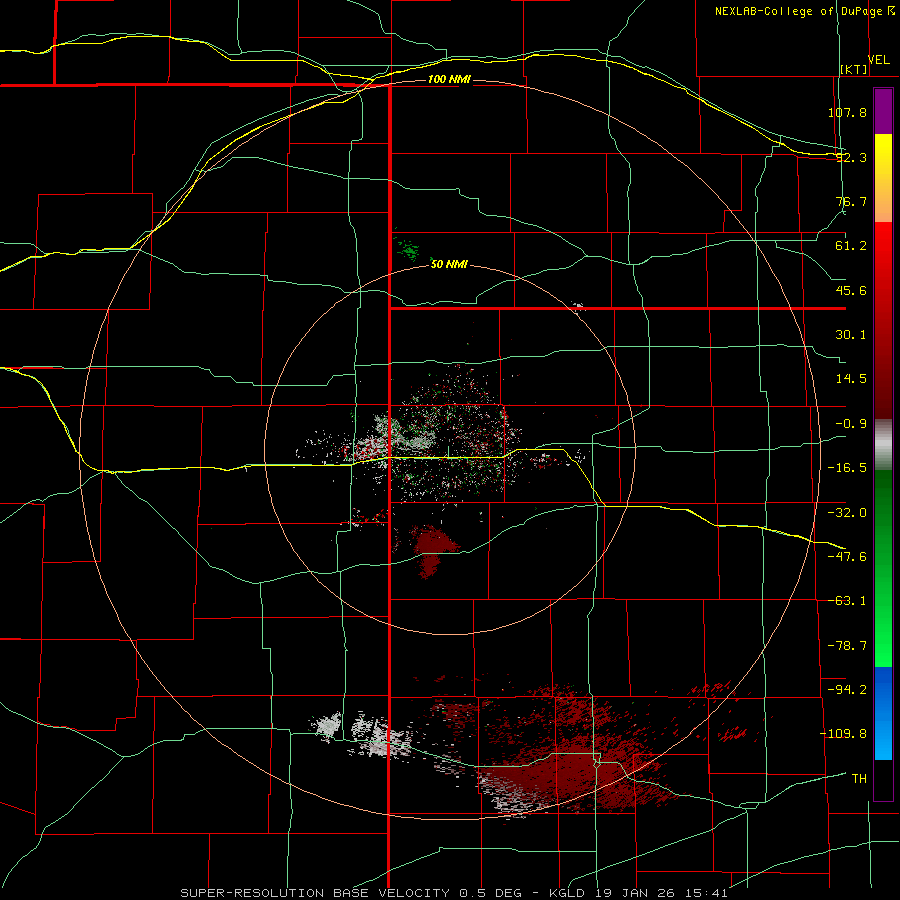Click the 76.7 velocity scale value
Viewport: 900px width, 900px height.
coord(851,201)
